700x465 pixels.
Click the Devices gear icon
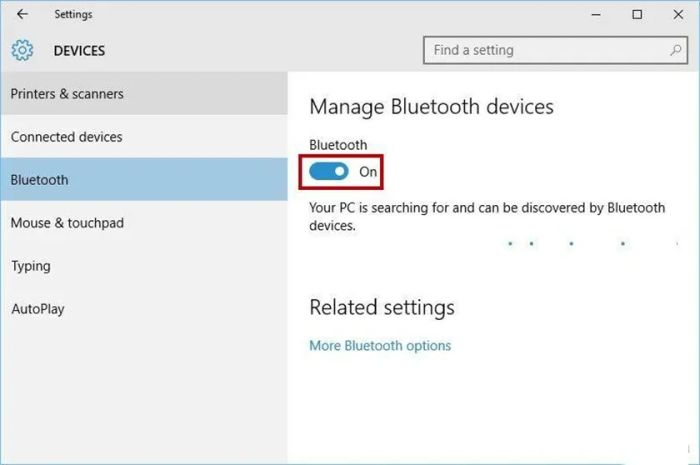pyautogui.click(x=22, y=50)
